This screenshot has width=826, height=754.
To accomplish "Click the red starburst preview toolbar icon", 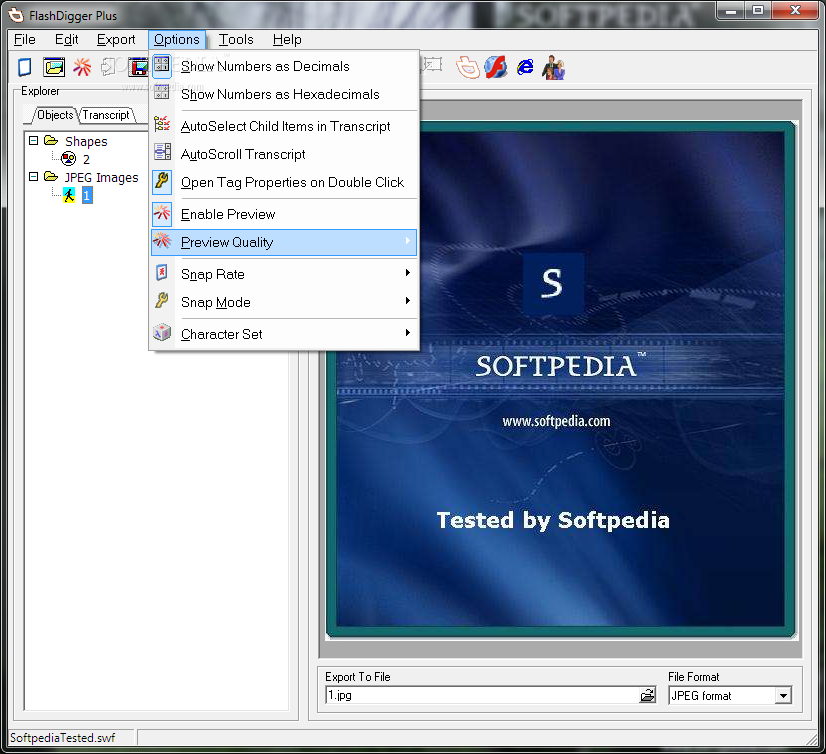I will 82,67.
